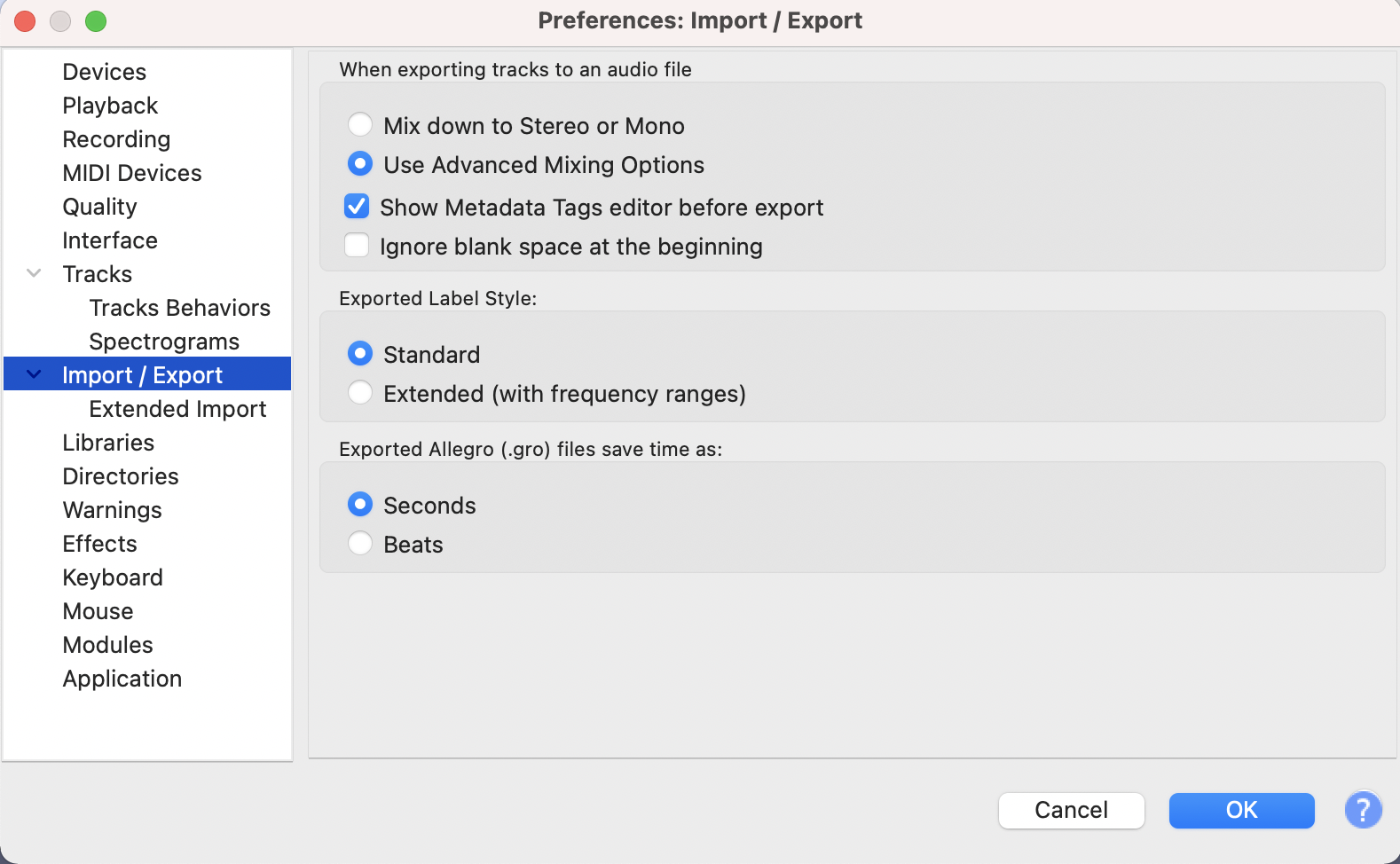Open MIDI Devices preferences

(132, 173)
